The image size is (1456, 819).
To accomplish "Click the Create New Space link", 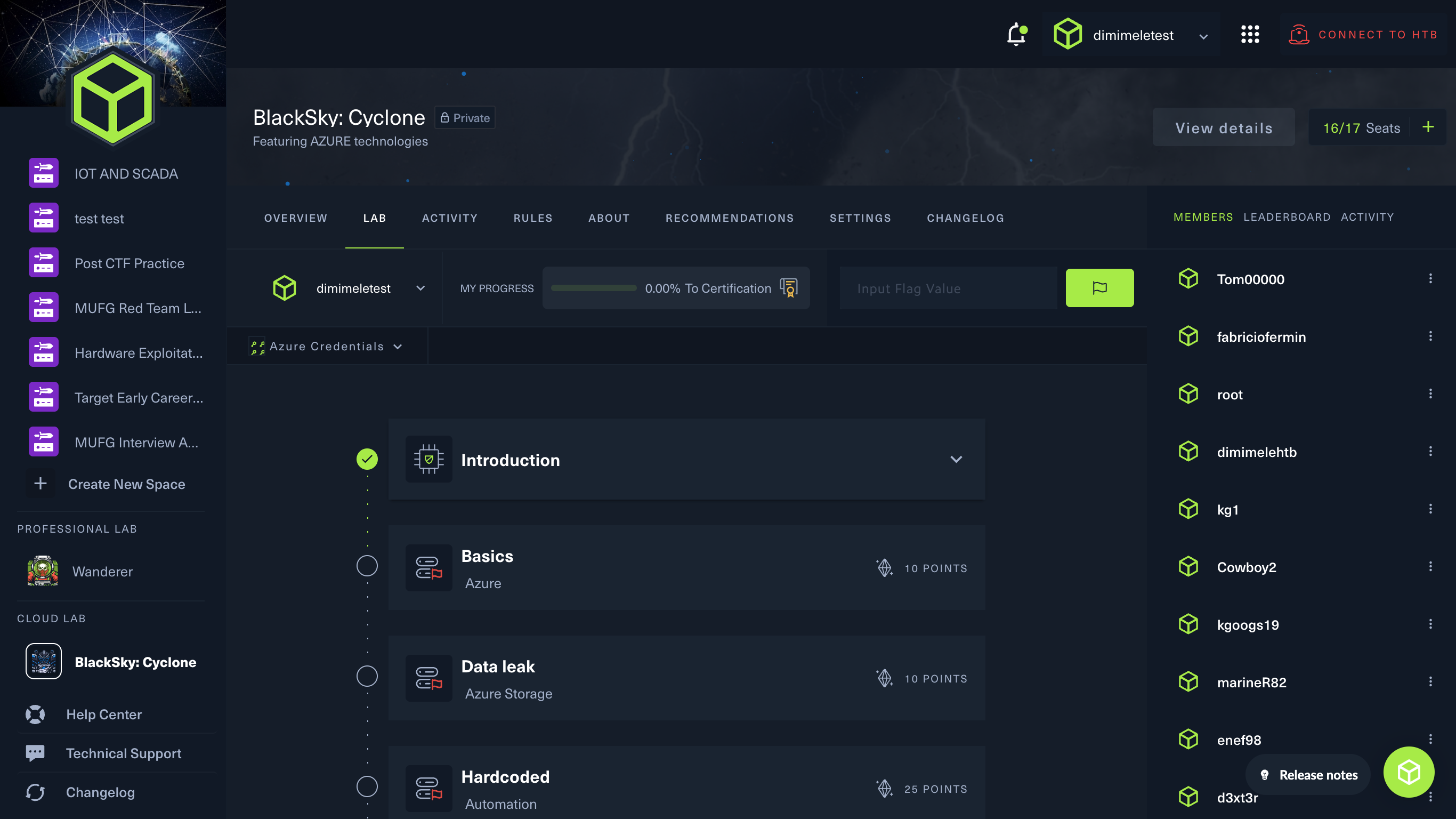I will point(127,484).
